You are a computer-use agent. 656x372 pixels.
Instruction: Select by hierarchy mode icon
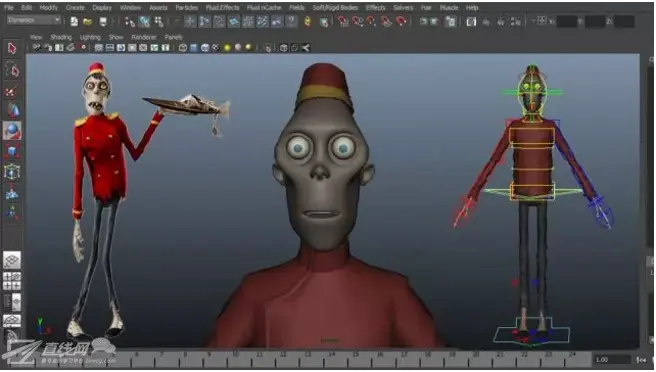tap(130, 21)
